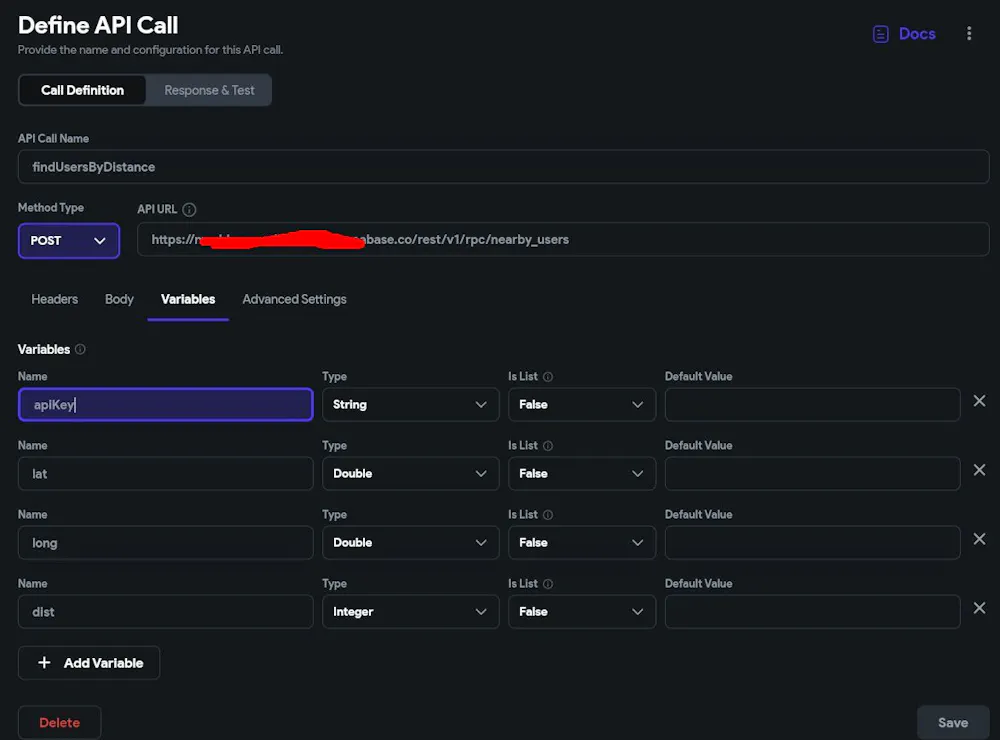Remove the long variable with X

pos(980,539)
